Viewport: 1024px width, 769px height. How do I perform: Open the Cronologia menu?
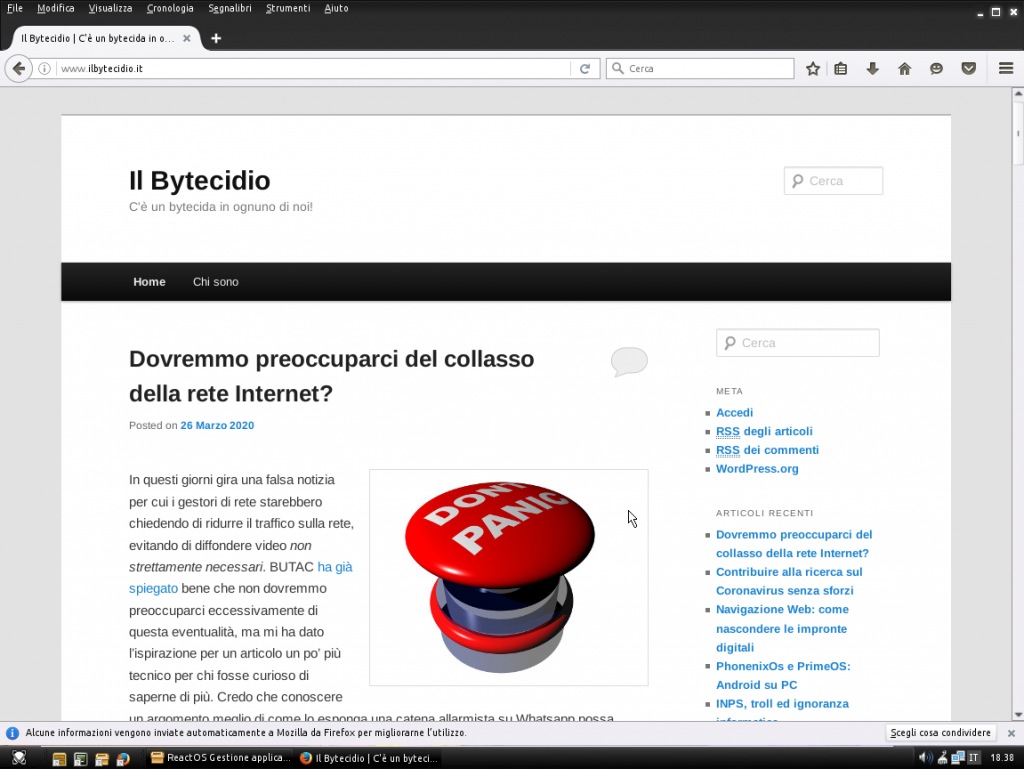[x=170, y=8]
